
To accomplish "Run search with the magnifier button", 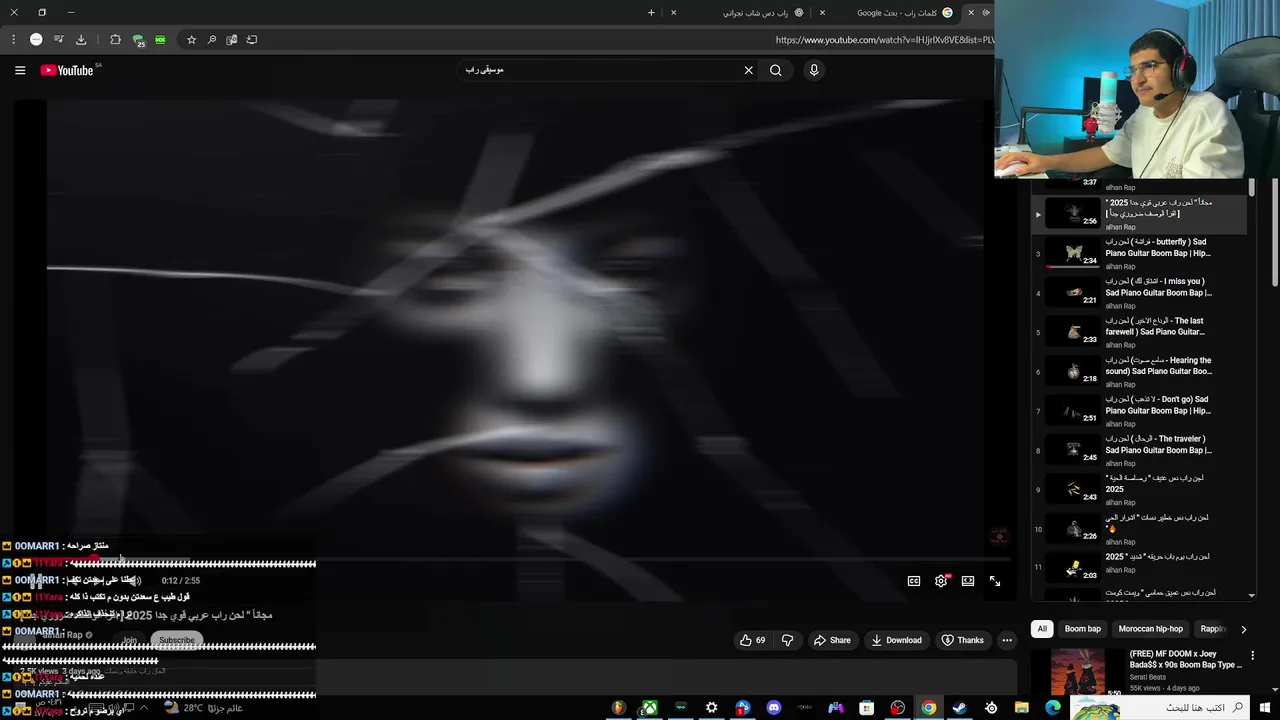I will [775, 70].
